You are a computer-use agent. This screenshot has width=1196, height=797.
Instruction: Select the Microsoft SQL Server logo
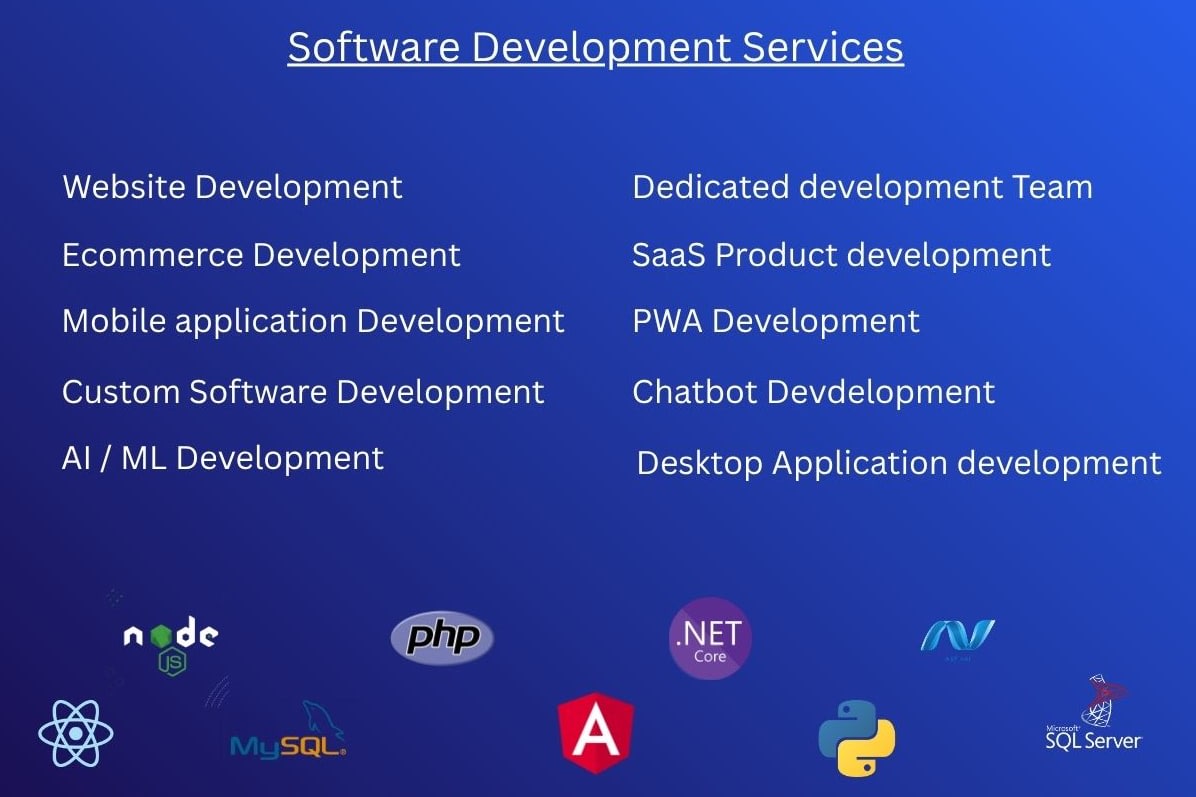[x=1093, y=713]
